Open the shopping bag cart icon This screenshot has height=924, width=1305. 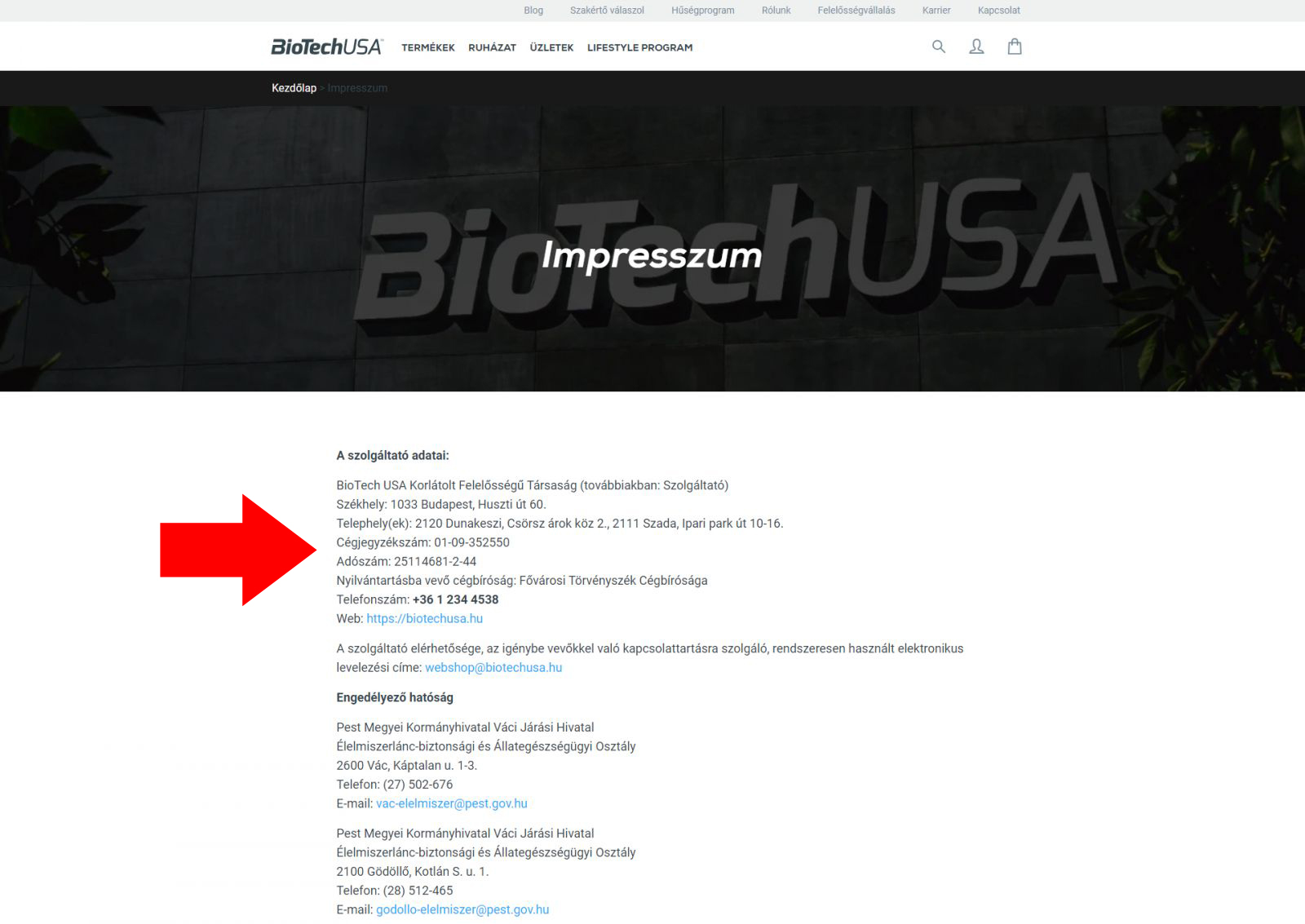(x=1015, y=46)
